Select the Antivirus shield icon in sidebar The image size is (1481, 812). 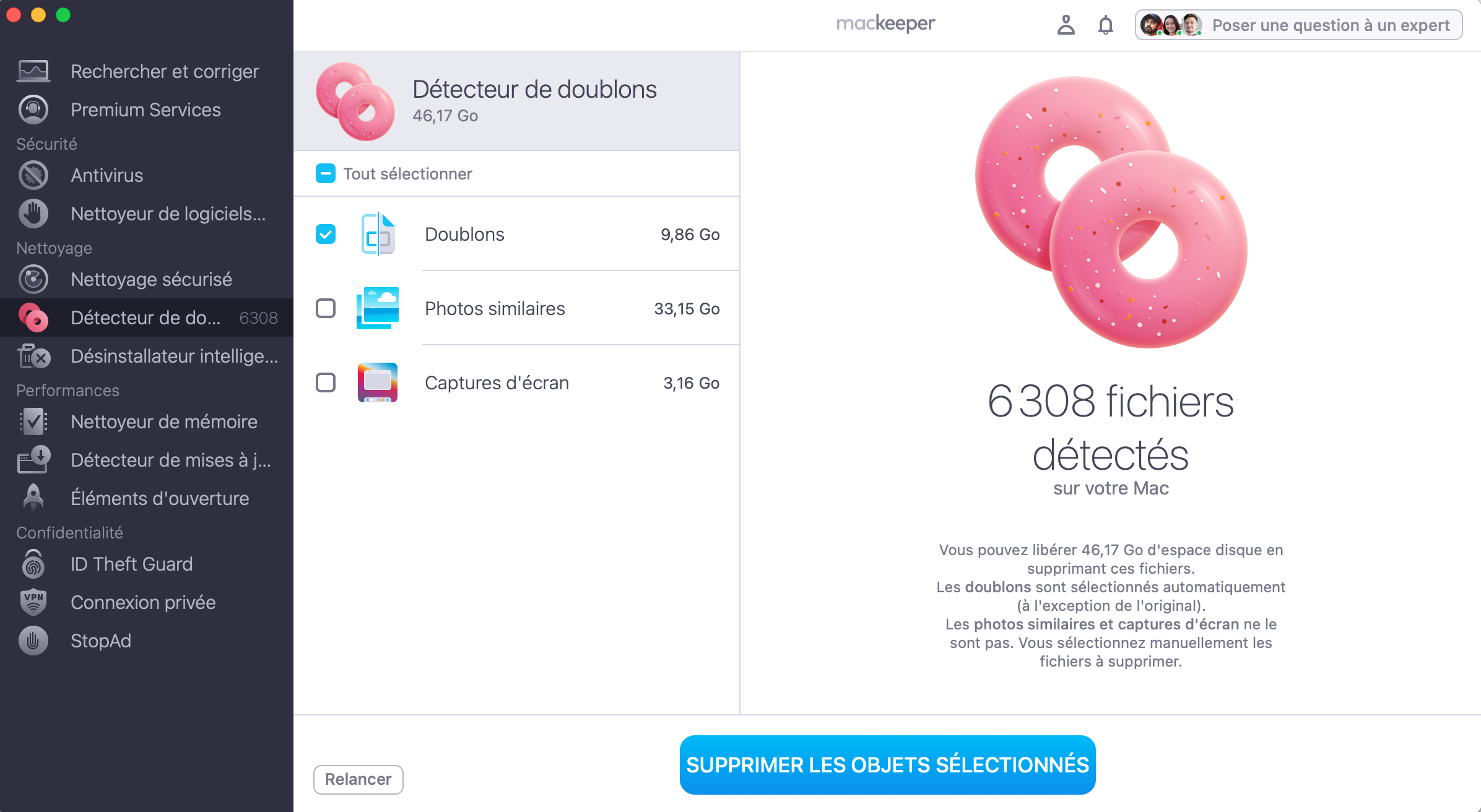[33, 175]
